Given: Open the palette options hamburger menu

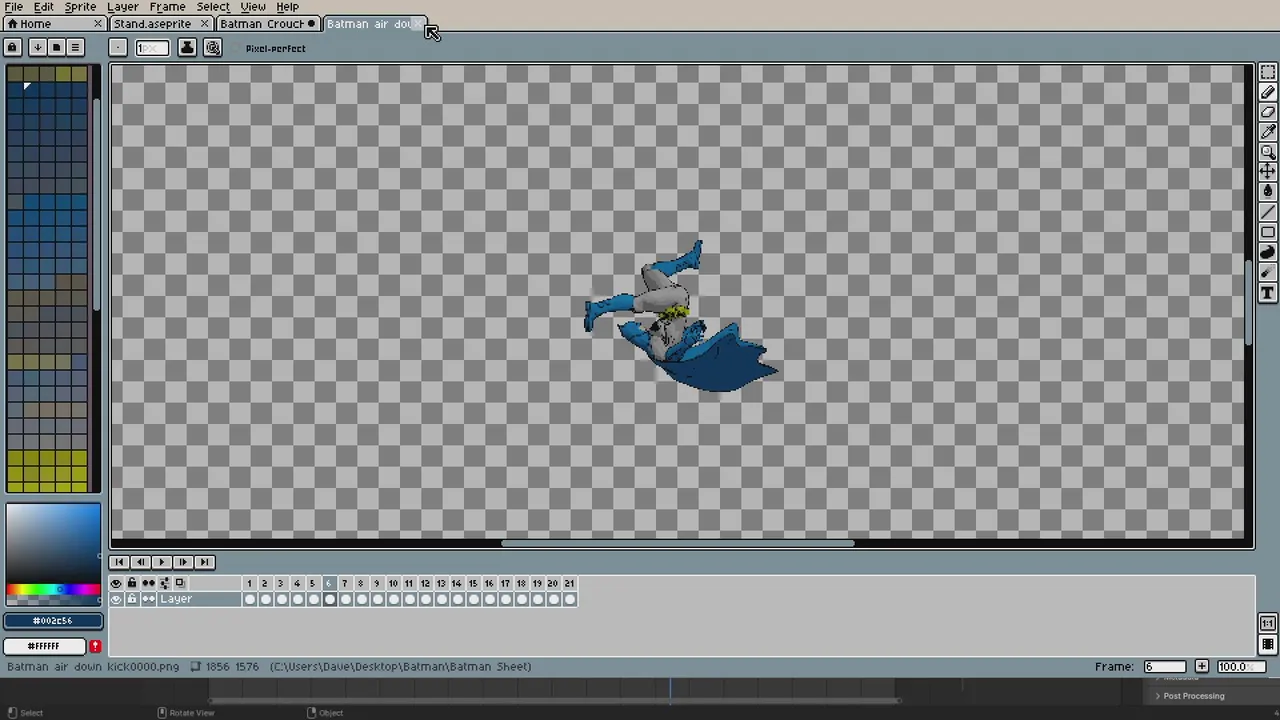Looking at the screenshot, I should click(x=75, y=47).
